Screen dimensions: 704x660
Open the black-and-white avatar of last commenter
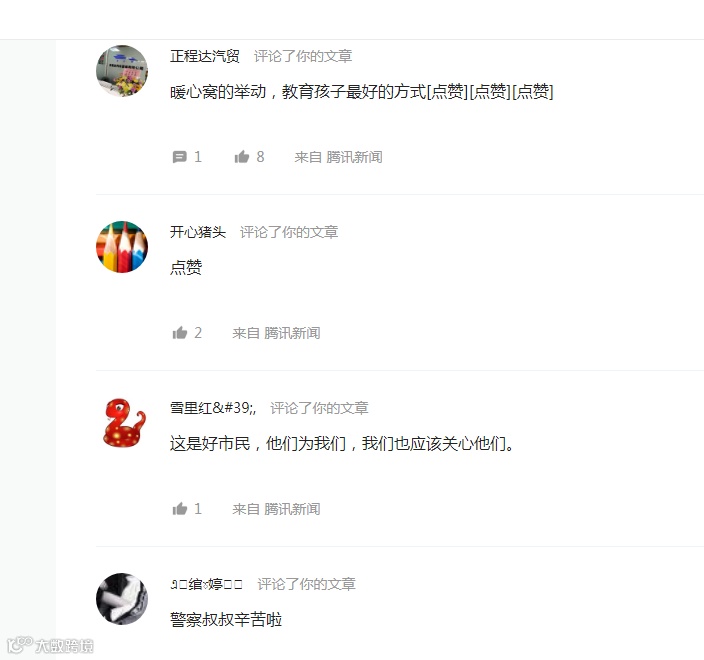122,598
